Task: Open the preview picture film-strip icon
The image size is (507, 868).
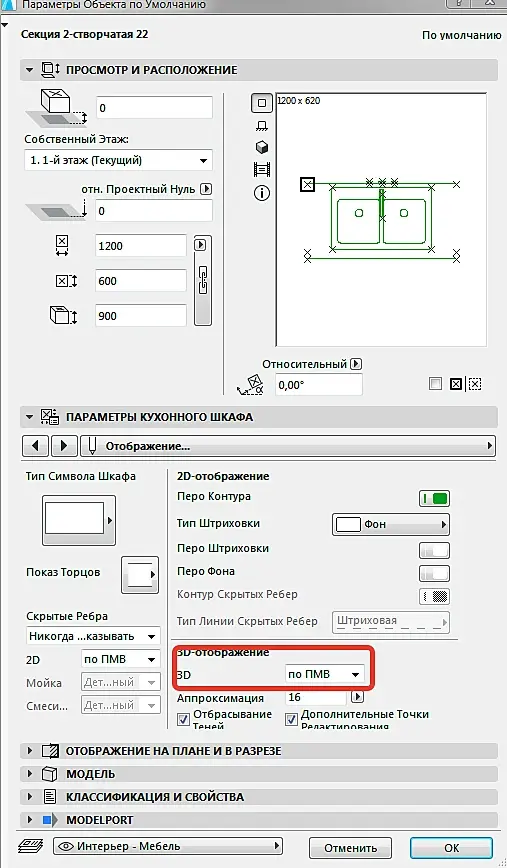Action: point(262,169)
